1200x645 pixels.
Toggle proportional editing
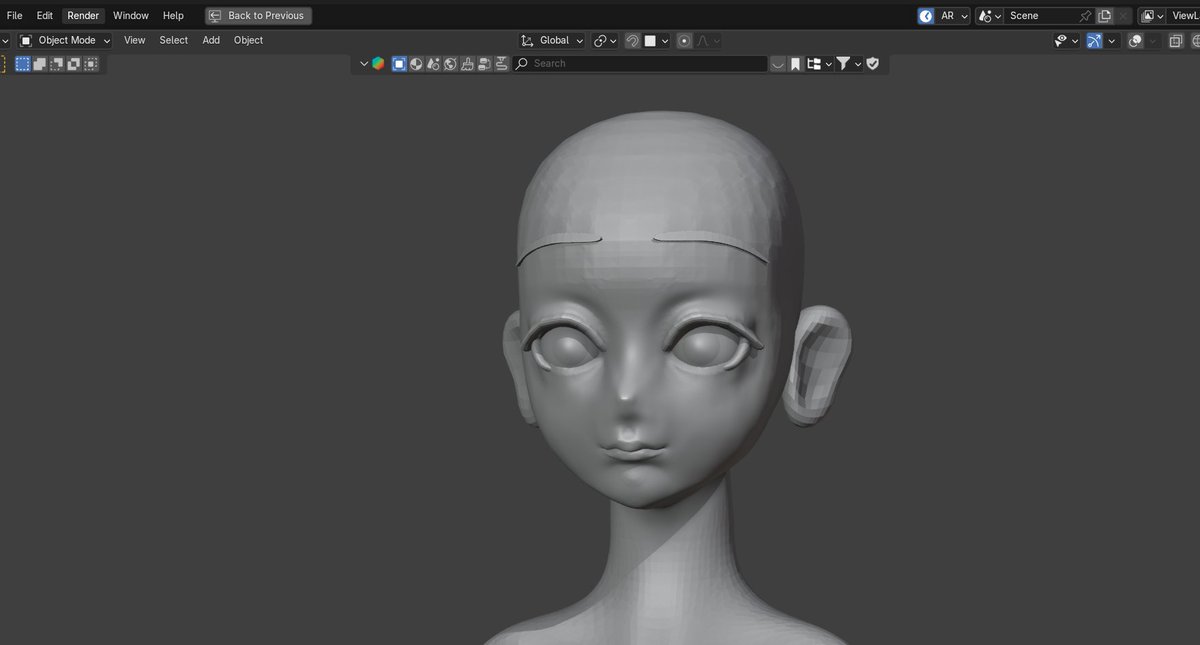684,40
